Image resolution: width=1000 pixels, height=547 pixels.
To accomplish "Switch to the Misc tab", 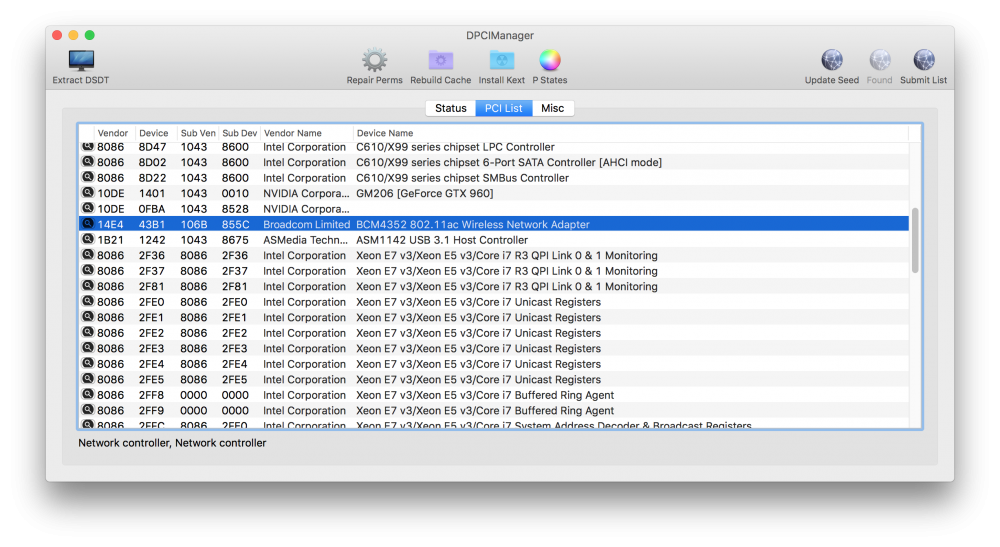I will (552, 108).
